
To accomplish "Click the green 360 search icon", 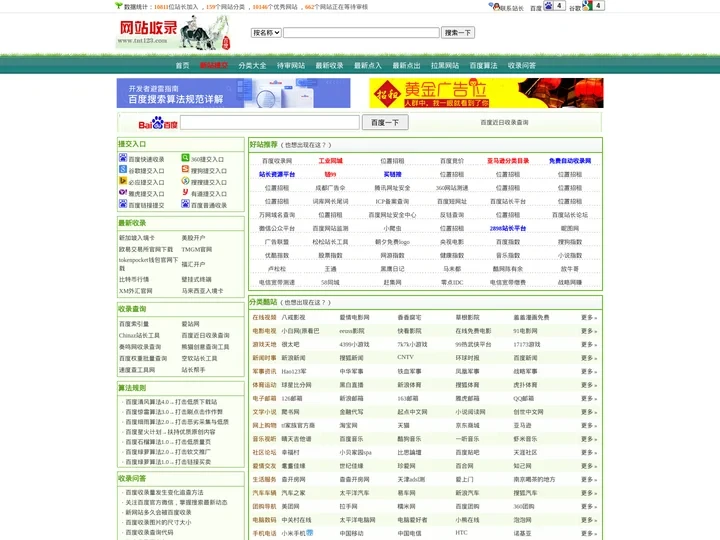I will coord(185,158).
